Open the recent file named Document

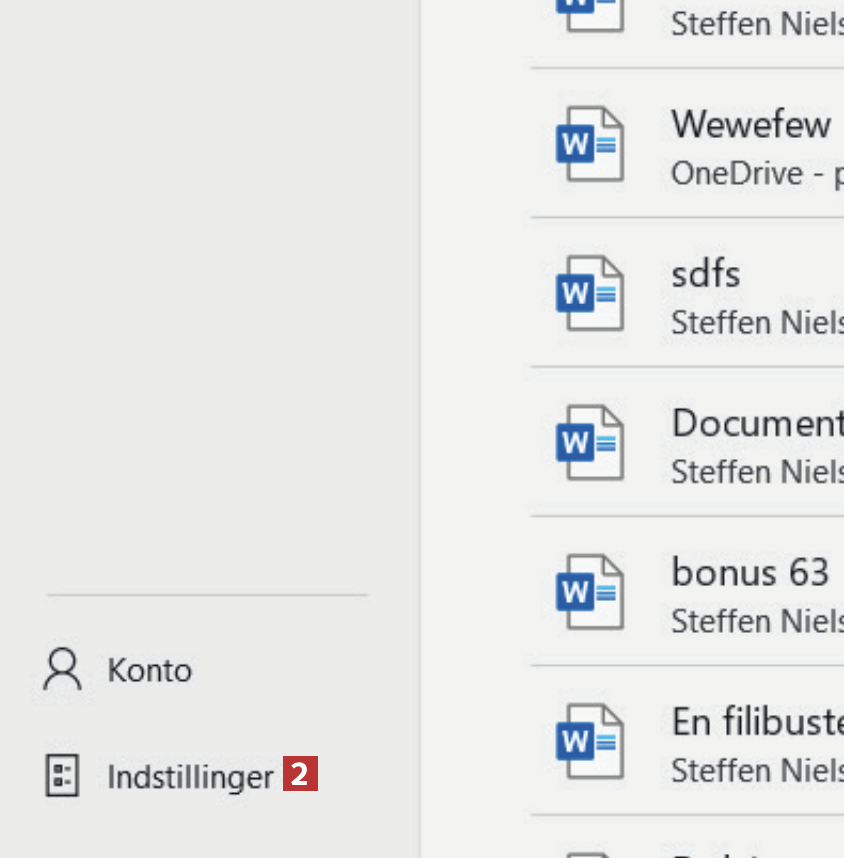pyautogui.click(x=757, y=423)
